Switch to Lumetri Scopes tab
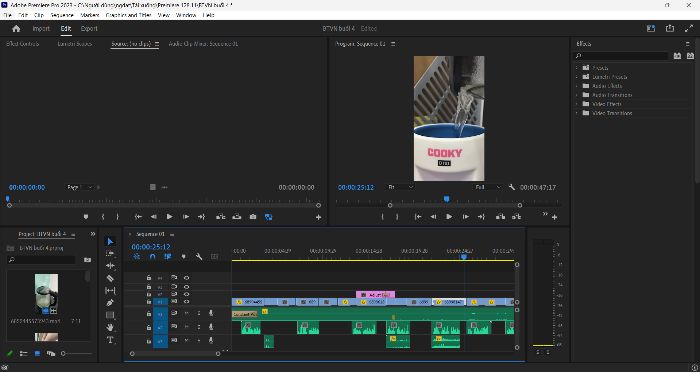This screenshot has width=700, height=372. pos(75,44)
